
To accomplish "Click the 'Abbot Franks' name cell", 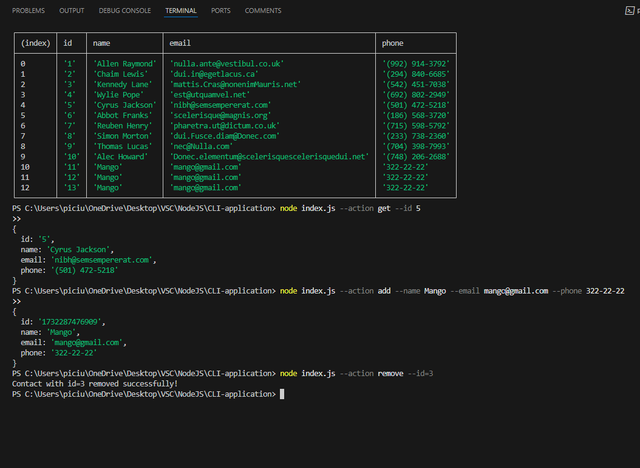I will 123,115.
